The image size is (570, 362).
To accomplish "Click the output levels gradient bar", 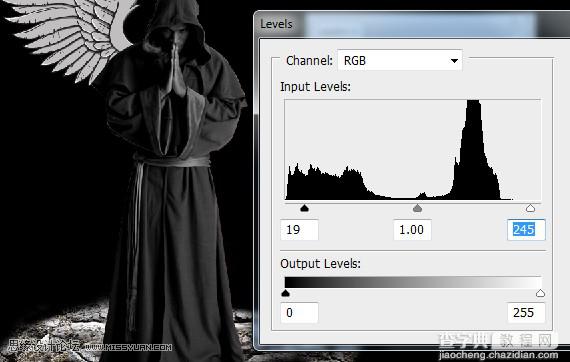I will pos(413,282).
